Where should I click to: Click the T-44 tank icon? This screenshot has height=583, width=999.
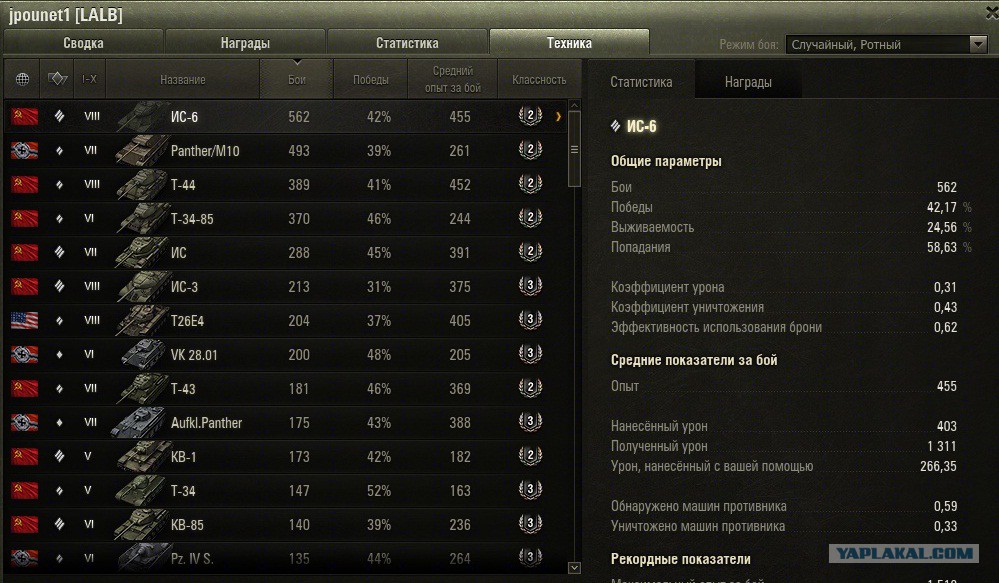coord(142,185)
